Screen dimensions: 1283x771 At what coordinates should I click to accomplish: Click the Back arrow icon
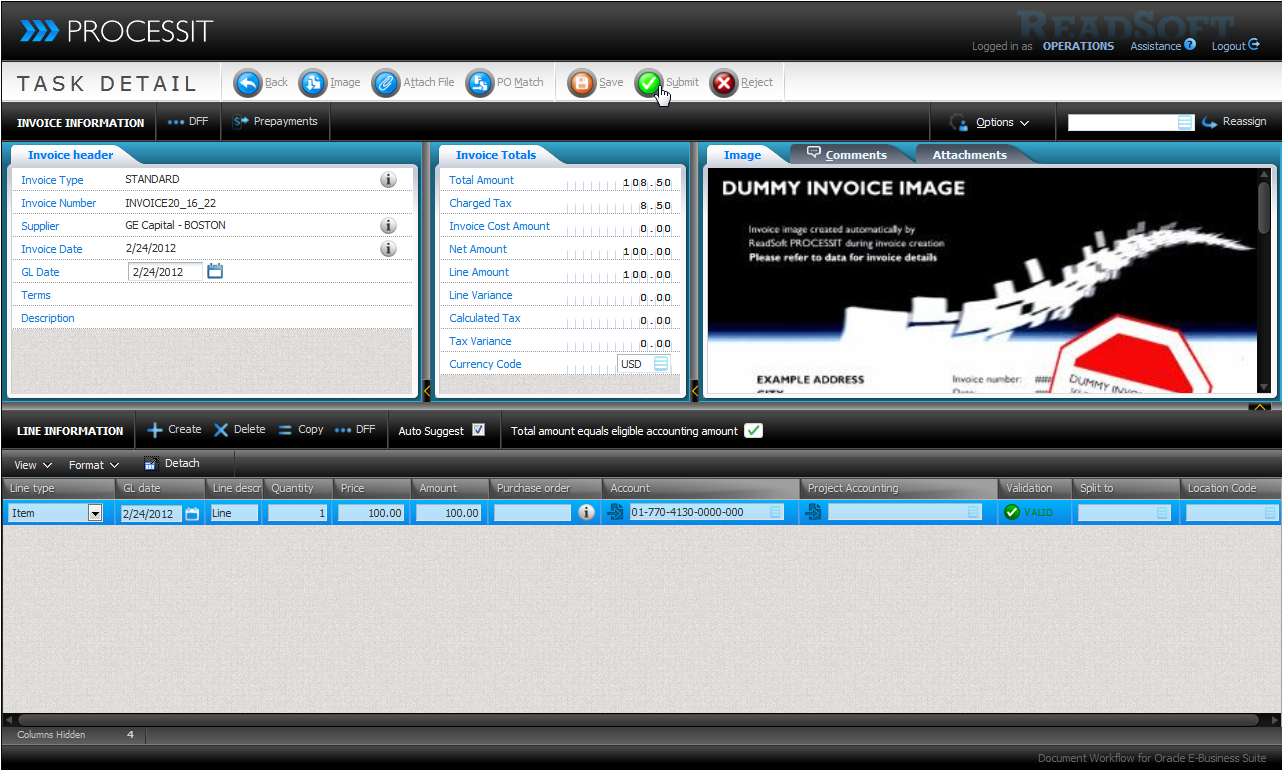pyautogui.click(x=248, y=83)
